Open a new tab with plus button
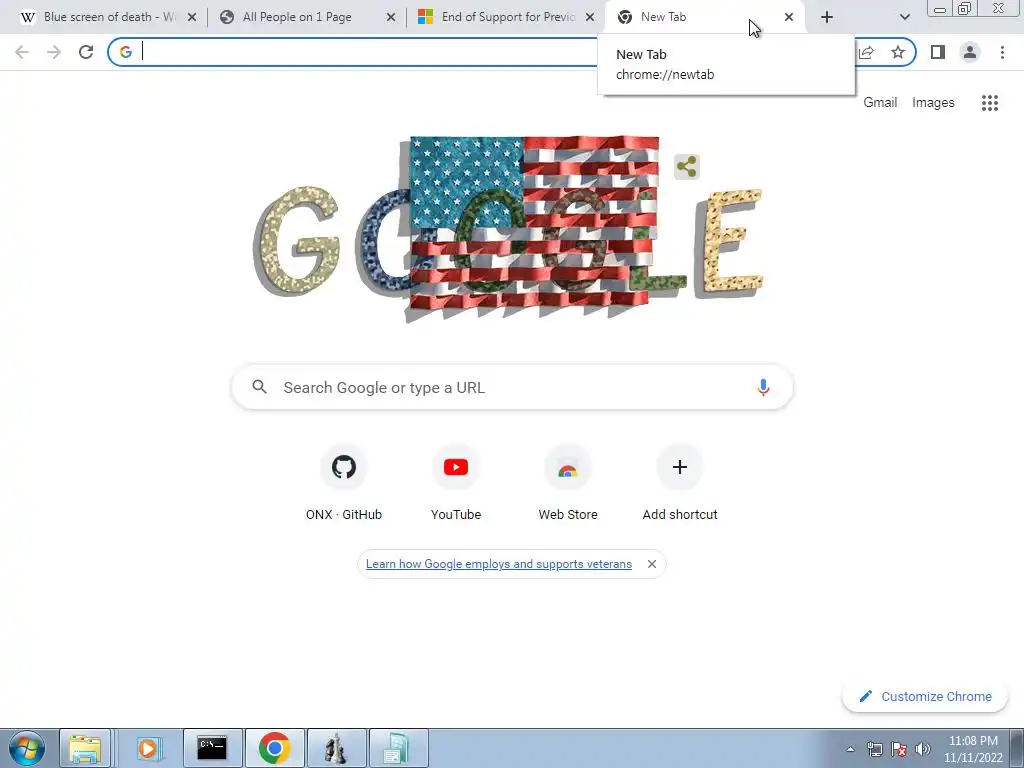Viewport: 1024px width, 768px height. click(827, 17)
